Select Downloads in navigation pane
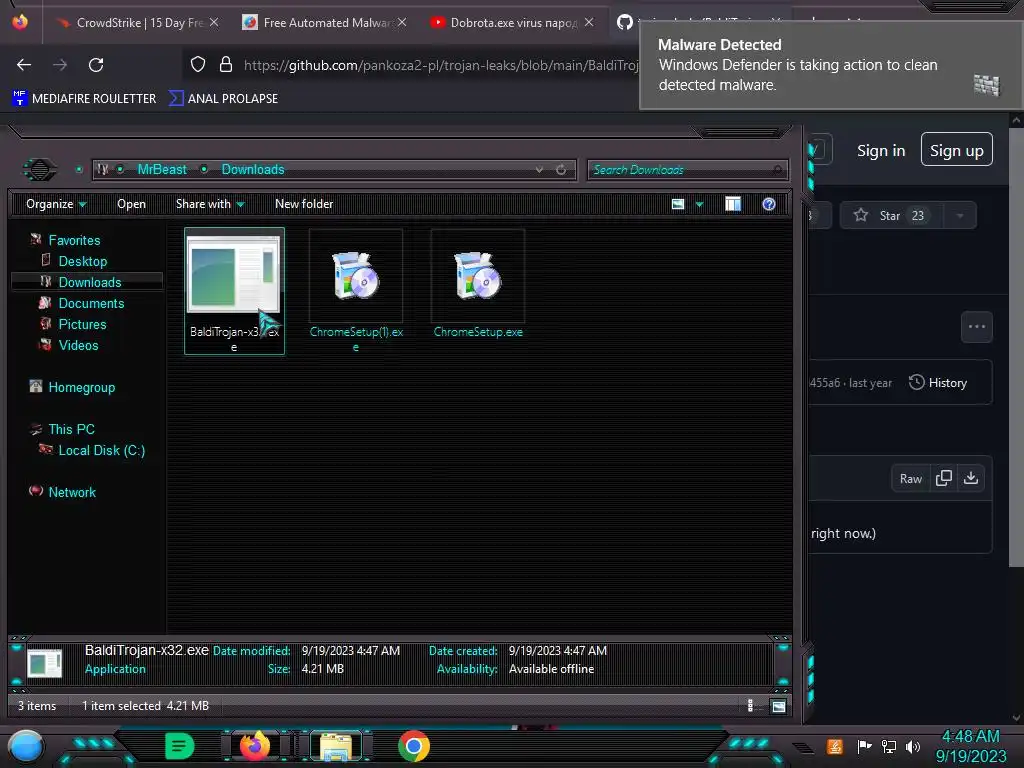Viewport: 1024px width, 768px height. pos(89,282)
